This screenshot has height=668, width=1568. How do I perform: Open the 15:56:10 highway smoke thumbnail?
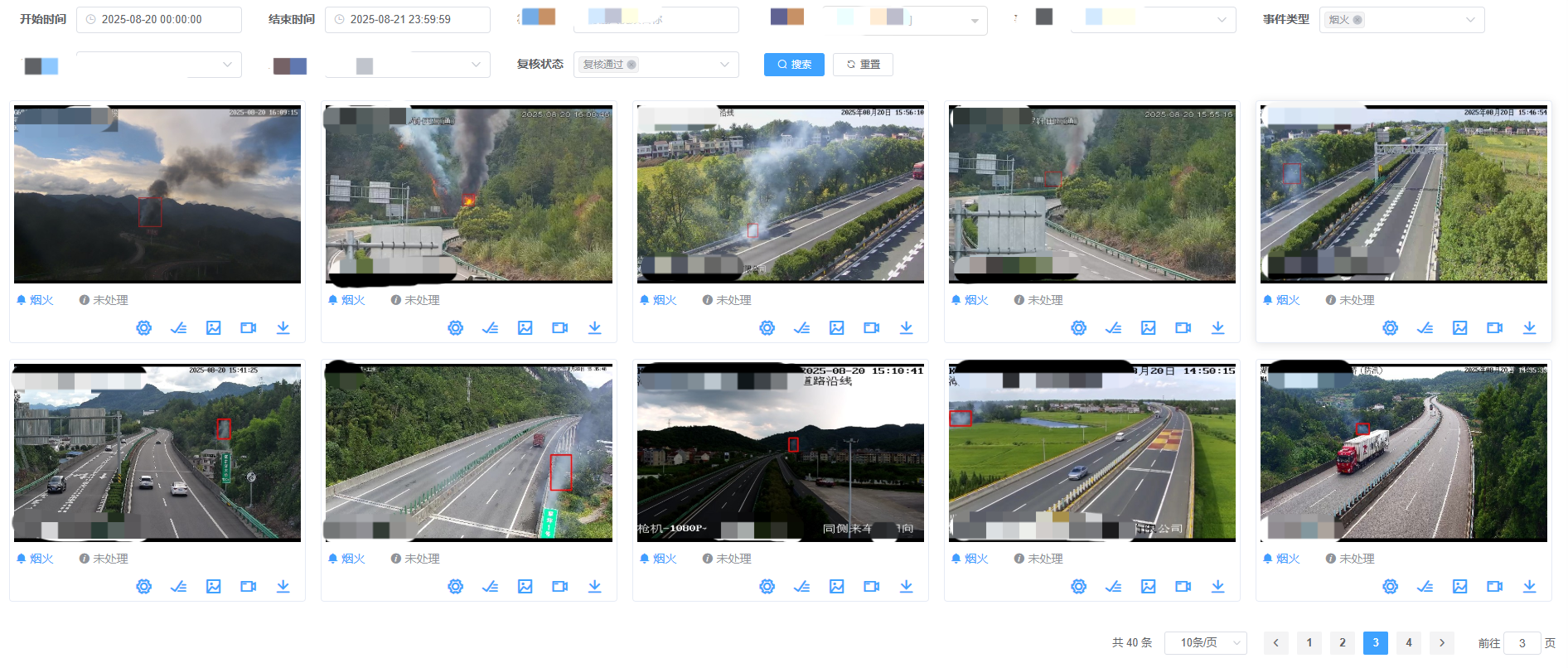pos(781,194)
